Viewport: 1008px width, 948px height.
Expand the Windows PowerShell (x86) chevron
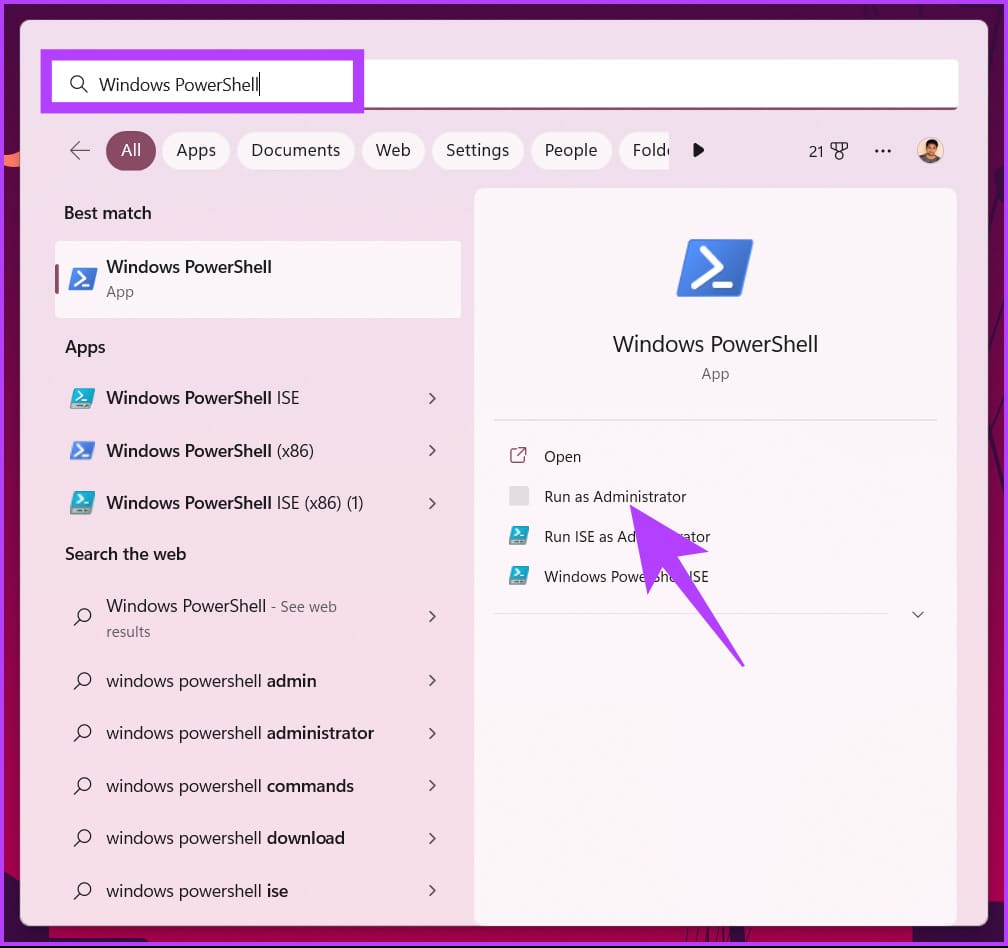[432, 451]
